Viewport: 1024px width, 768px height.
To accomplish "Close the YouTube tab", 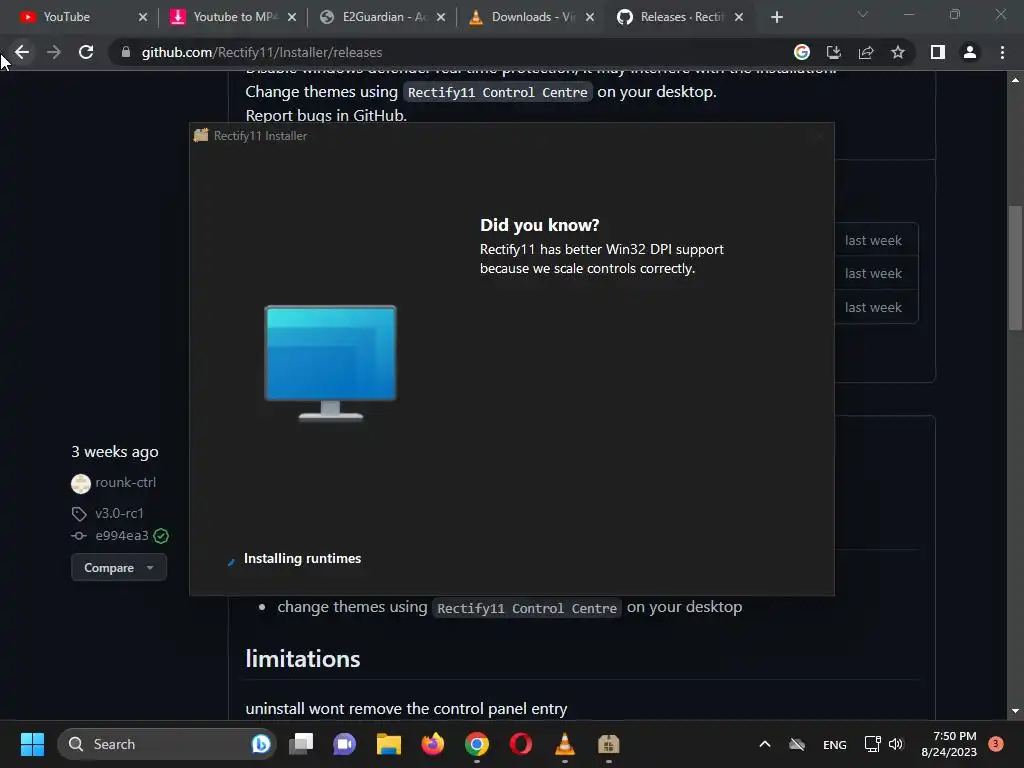I will [x=143, y=17].
